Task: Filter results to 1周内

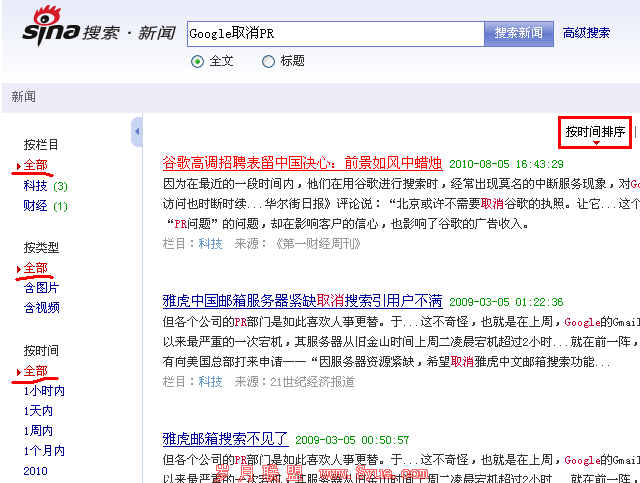Action: pyautogui.click(x=38, y=431)
